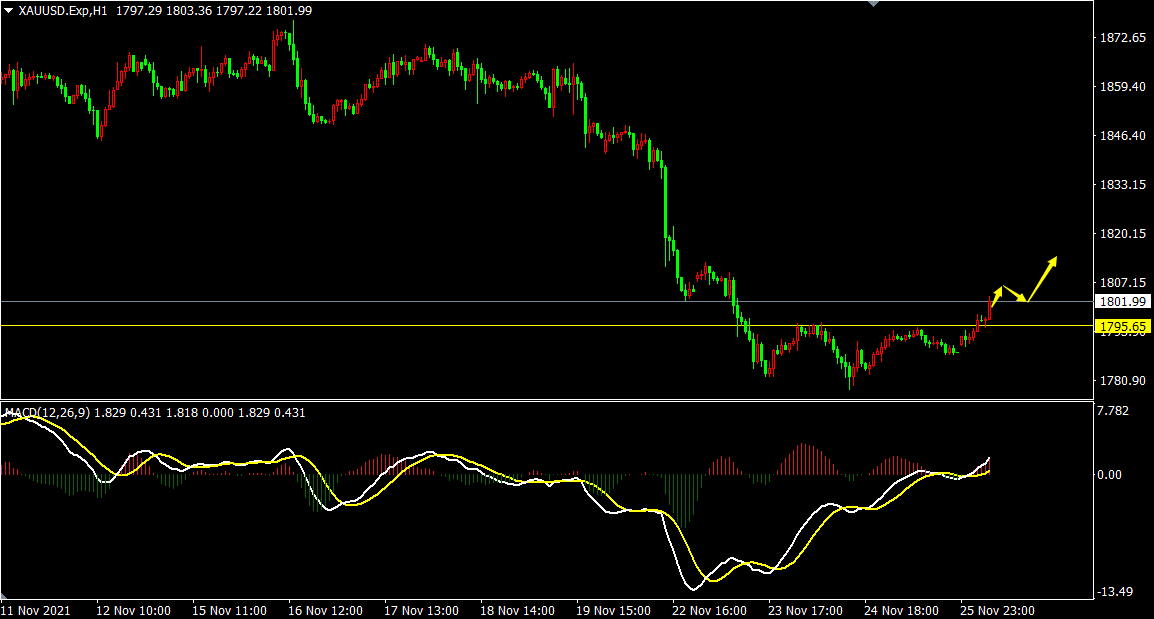Click the yellow 1795.65 price level label

(1121, 326)
